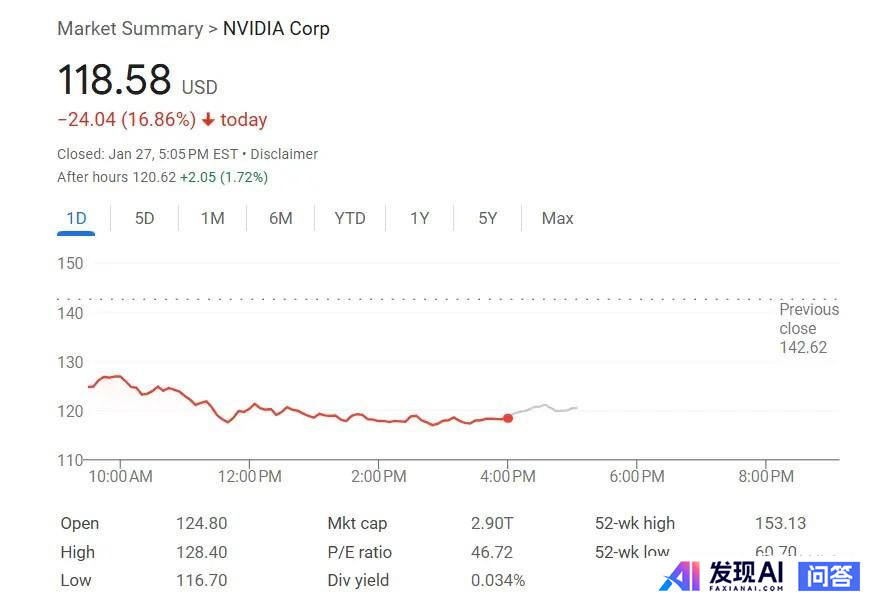Open the 1M chart range
This screenshot has height=601, width=875.
(x=212, y=218)
